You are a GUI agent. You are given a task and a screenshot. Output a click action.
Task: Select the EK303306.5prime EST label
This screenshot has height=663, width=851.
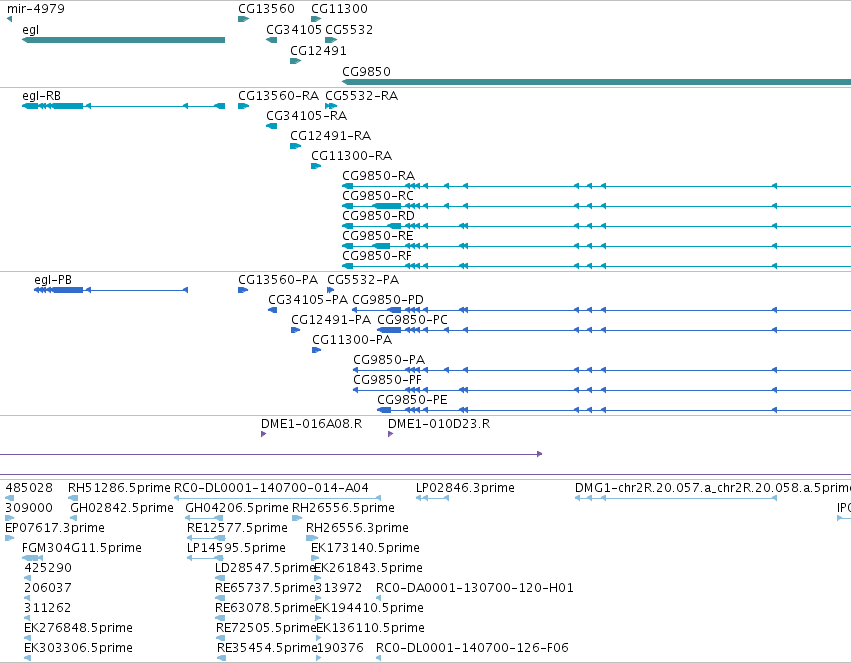point(78,649)
